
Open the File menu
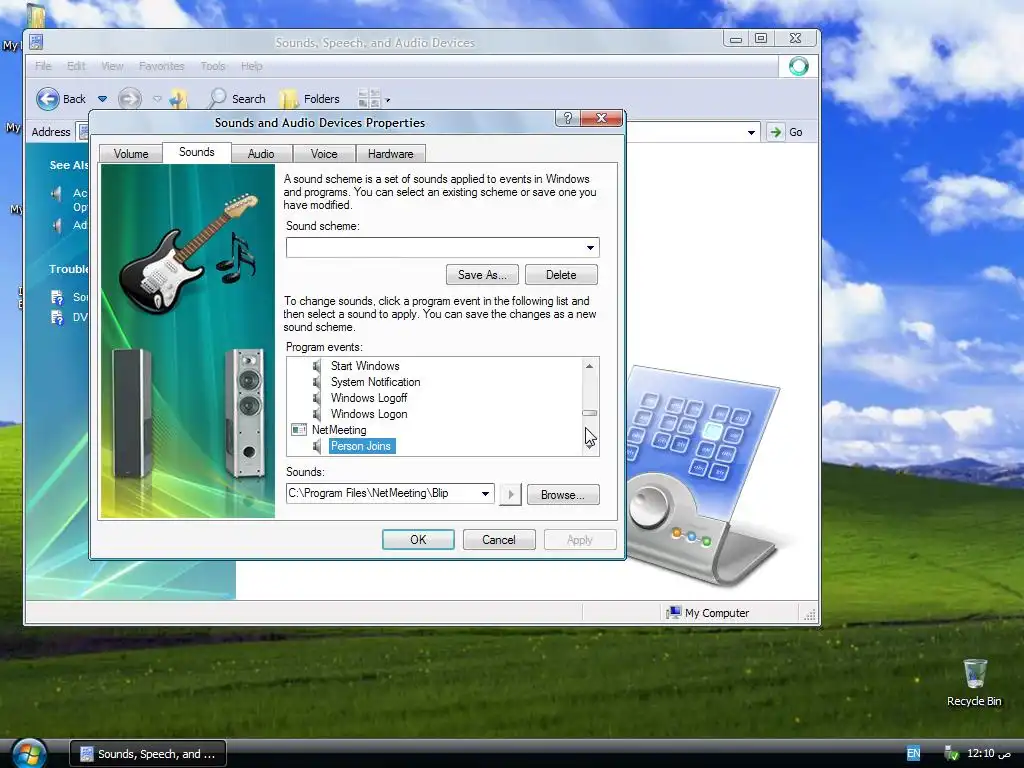(x=43, y=66)
